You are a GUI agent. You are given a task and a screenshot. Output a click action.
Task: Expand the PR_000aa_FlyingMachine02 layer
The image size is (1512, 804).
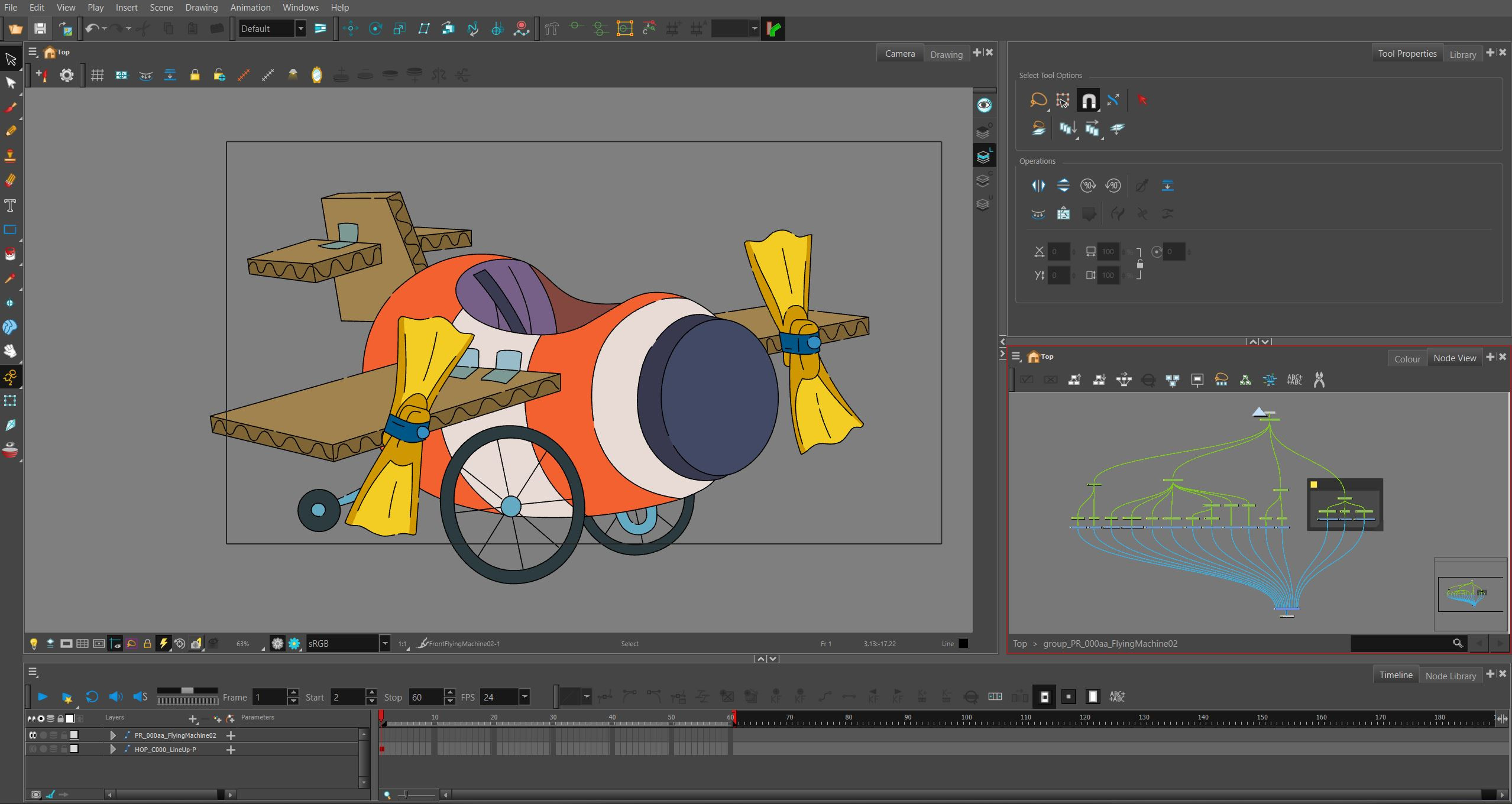[x=113, y=735]
